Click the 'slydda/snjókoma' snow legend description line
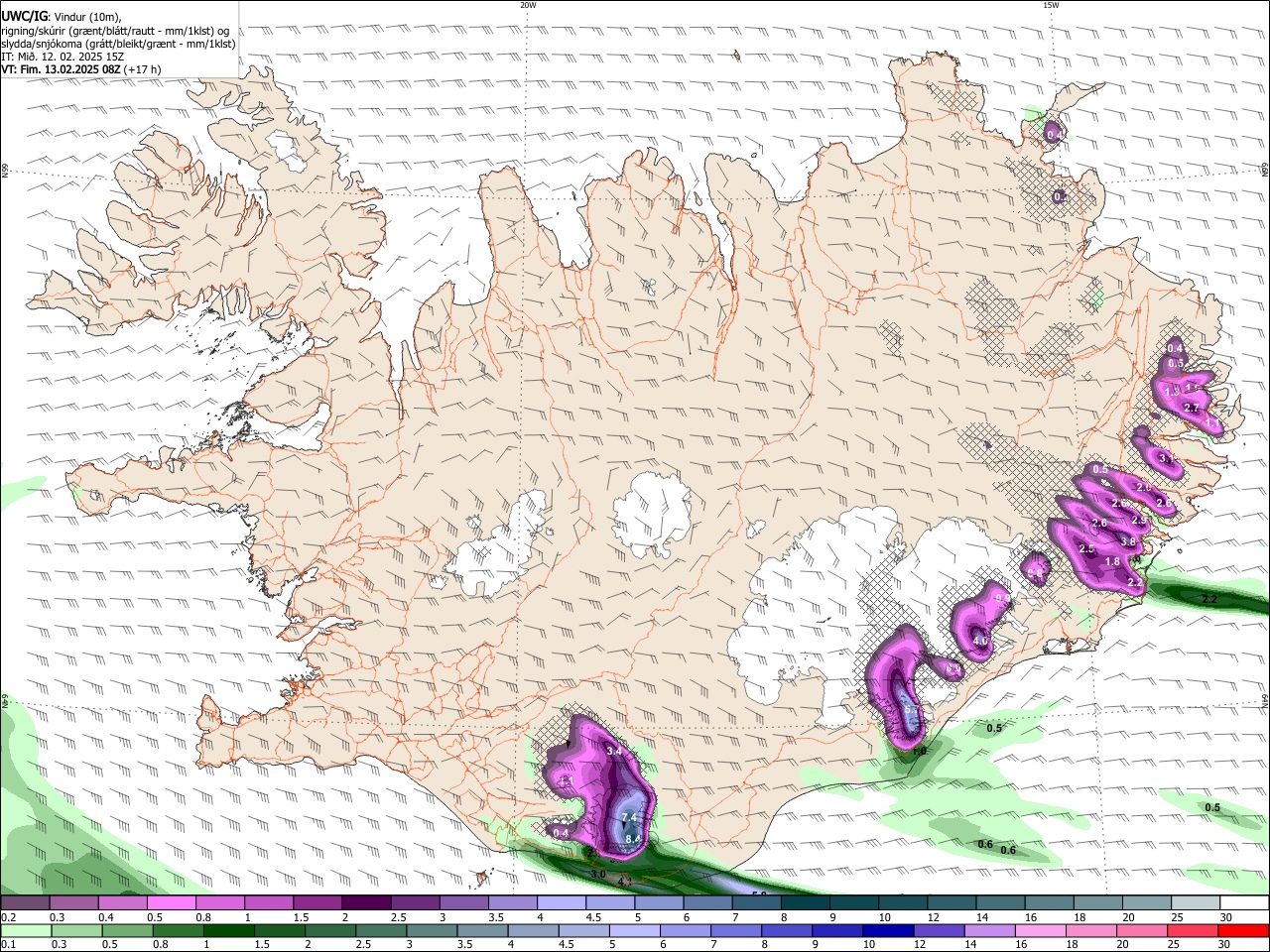1270x952 pixels. (118, 44)
